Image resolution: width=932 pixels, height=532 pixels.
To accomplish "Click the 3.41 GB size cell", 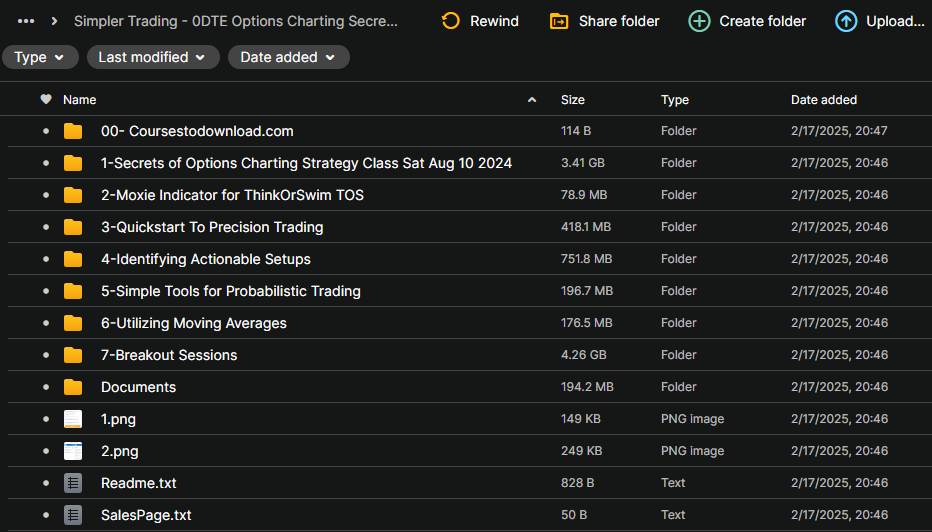I will pyautogui.click(x=582, y=162).
